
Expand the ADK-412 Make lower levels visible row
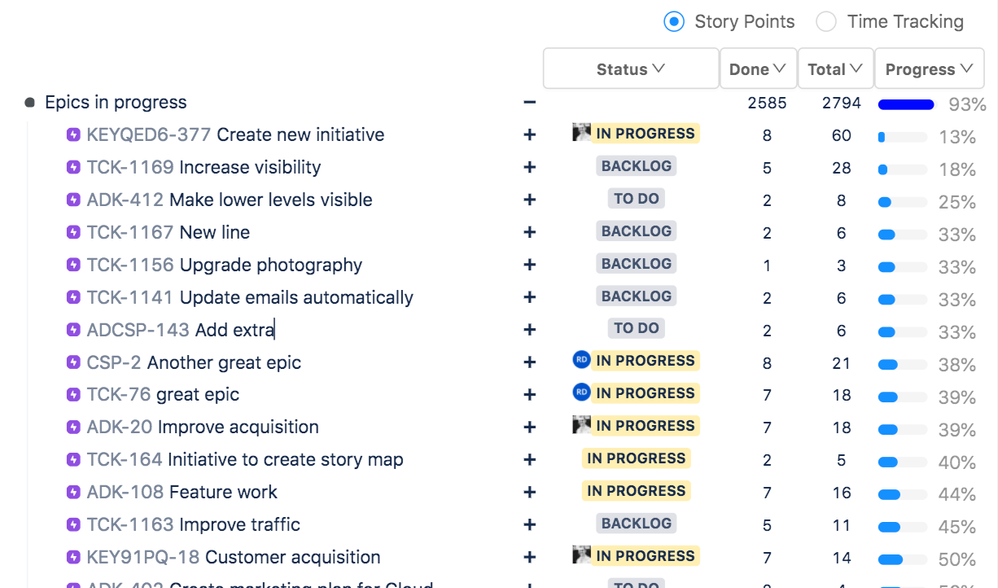pos(530,200)
